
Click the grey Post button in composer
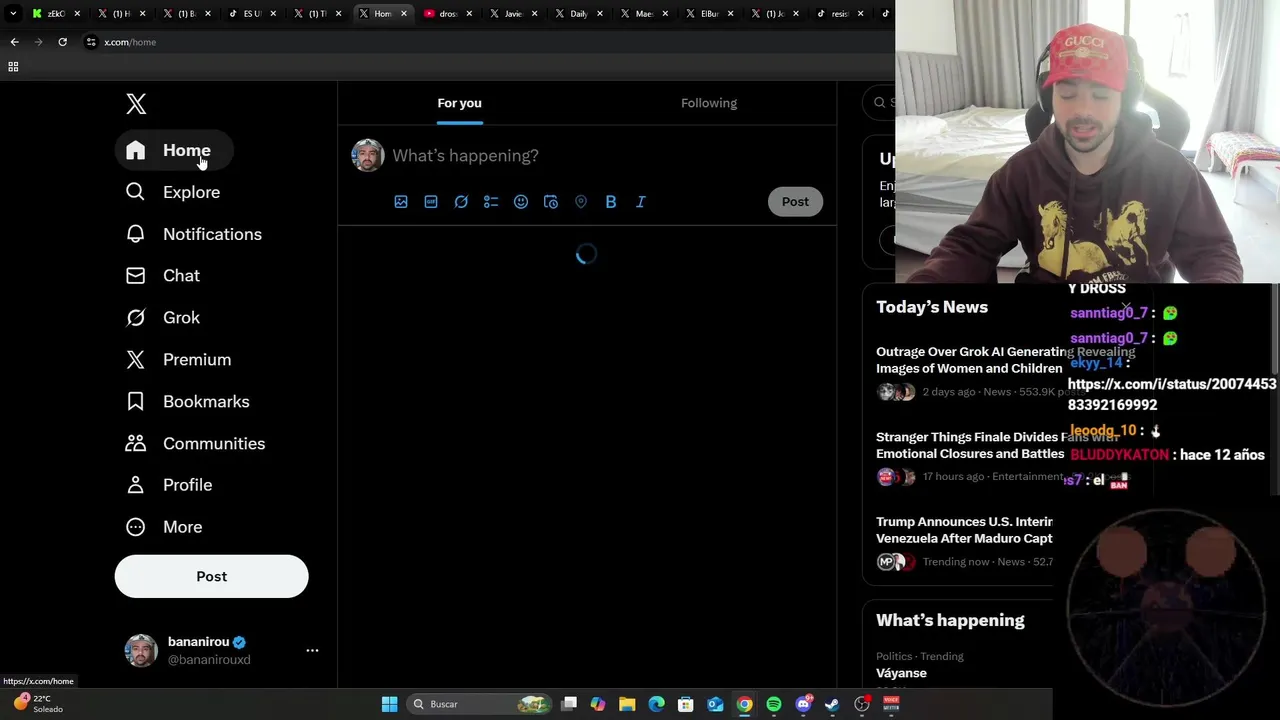click(x=795, y=202)
